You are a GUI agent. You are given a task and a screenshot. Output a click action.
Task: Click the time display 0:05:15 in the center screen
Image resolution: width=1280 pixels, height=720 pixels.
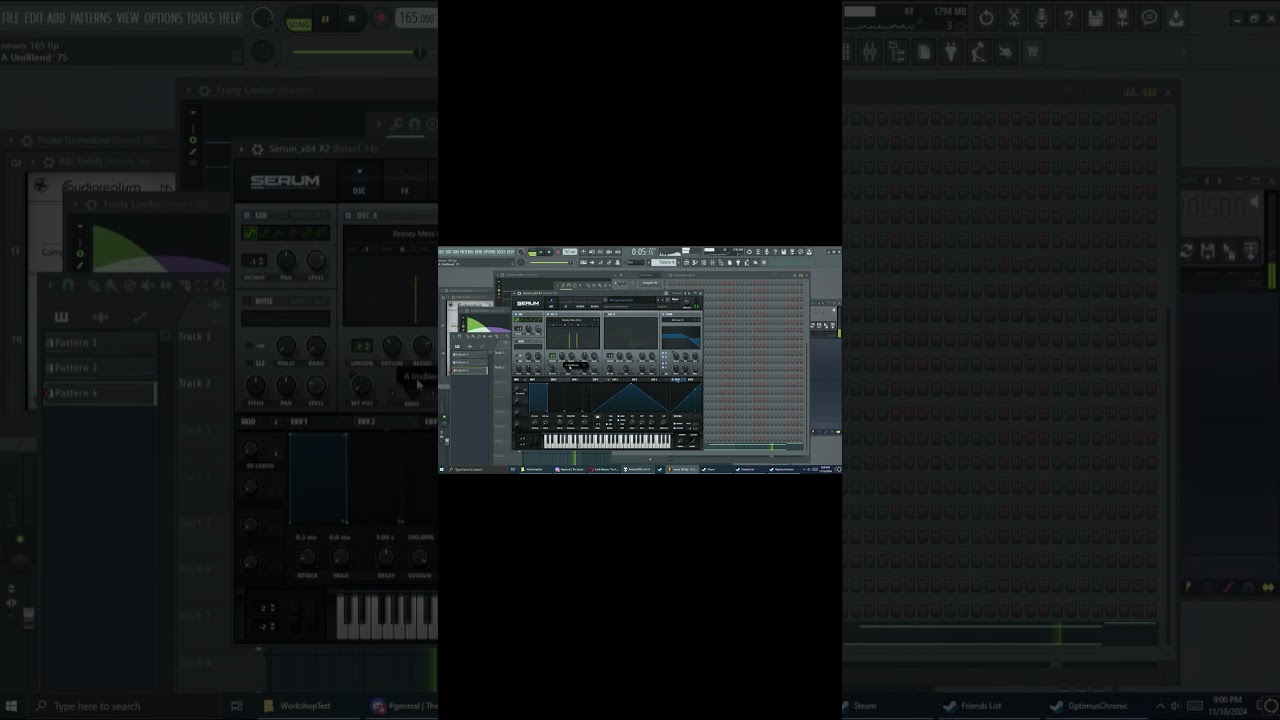643,252
